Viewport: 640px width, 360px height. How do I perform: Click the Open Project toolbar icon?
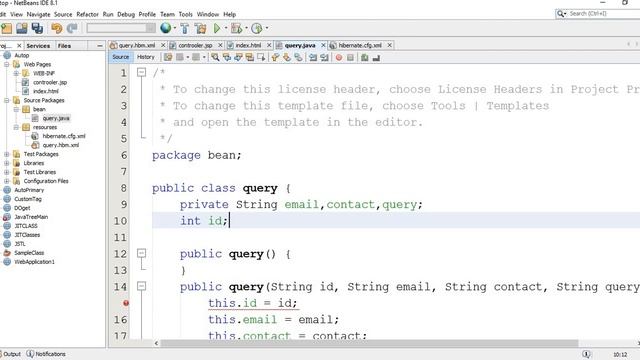22,28
